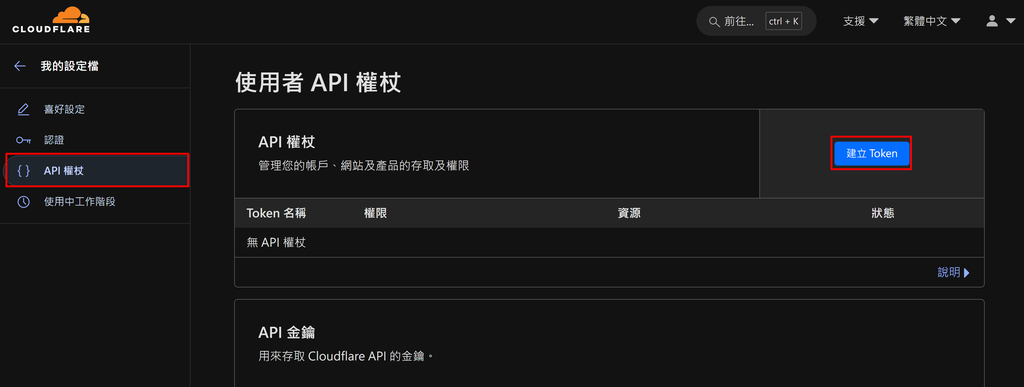Expand the 說明 help section
The image size is (1024, 387).
click(x=953, y=273)
